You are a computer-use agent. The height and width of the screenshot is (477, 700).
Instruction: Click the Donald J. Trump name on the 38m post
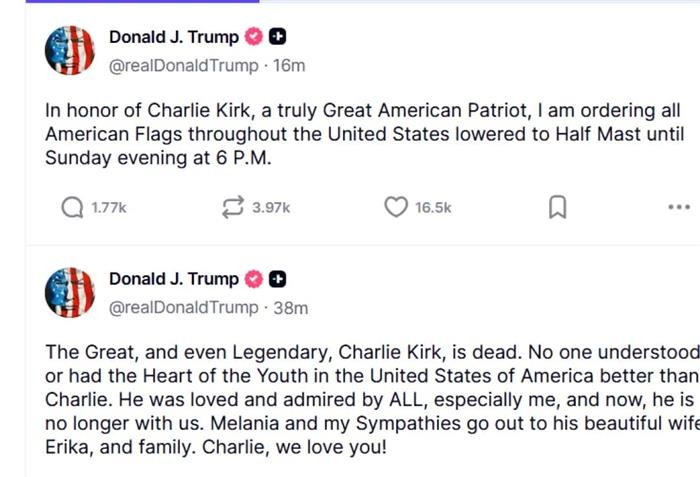pos(173,279)
